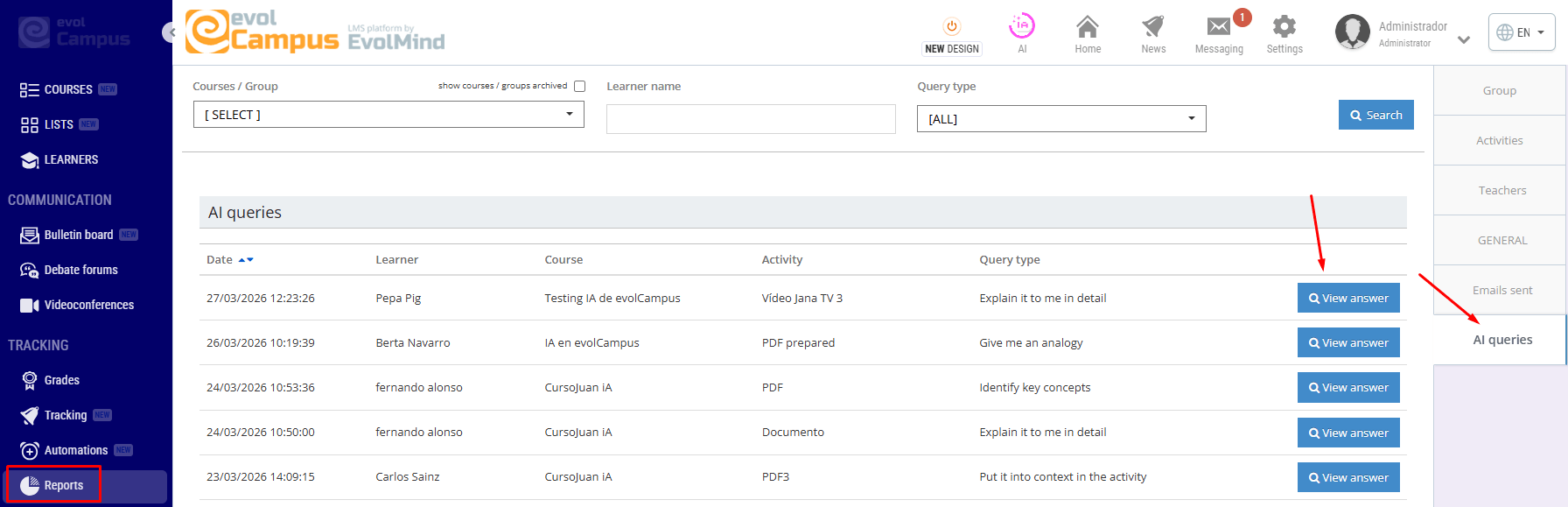Open the AI assistant icon

point(1022,26)
